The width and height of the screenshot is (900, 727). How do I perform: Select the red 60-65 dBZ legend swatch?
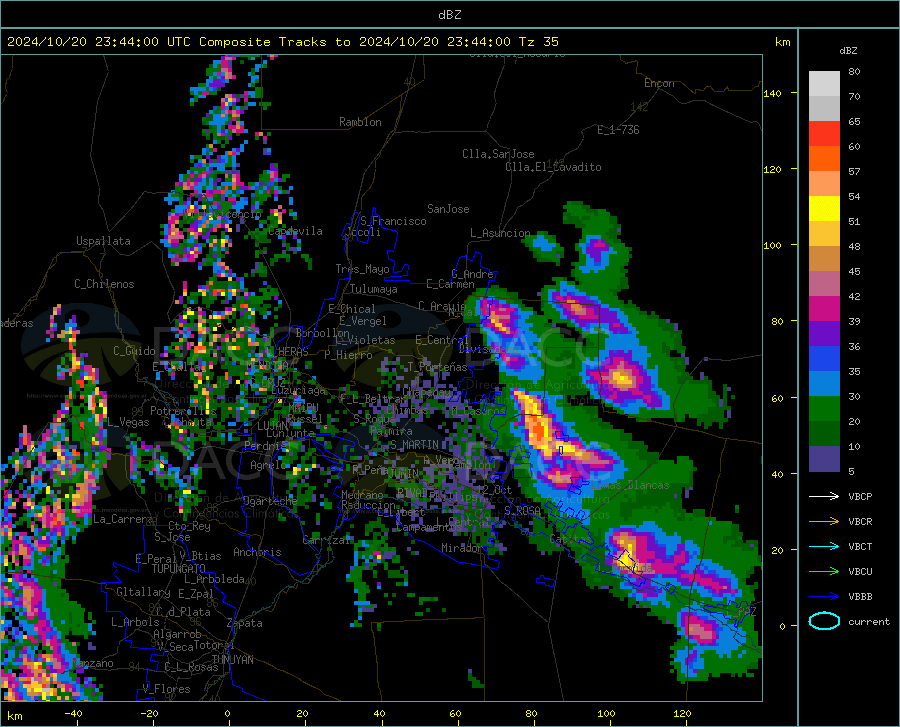point(824,134)
